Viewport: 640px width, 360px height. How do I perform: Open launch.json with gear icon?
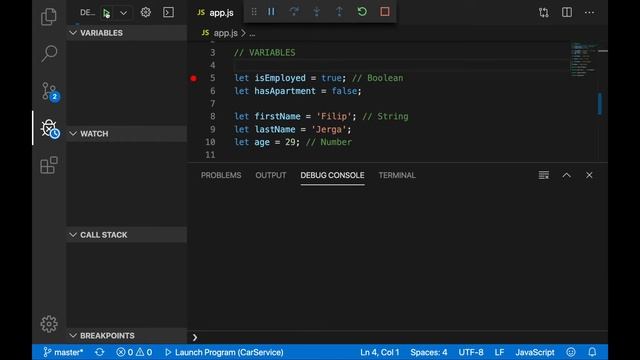[x=146, y=13]
